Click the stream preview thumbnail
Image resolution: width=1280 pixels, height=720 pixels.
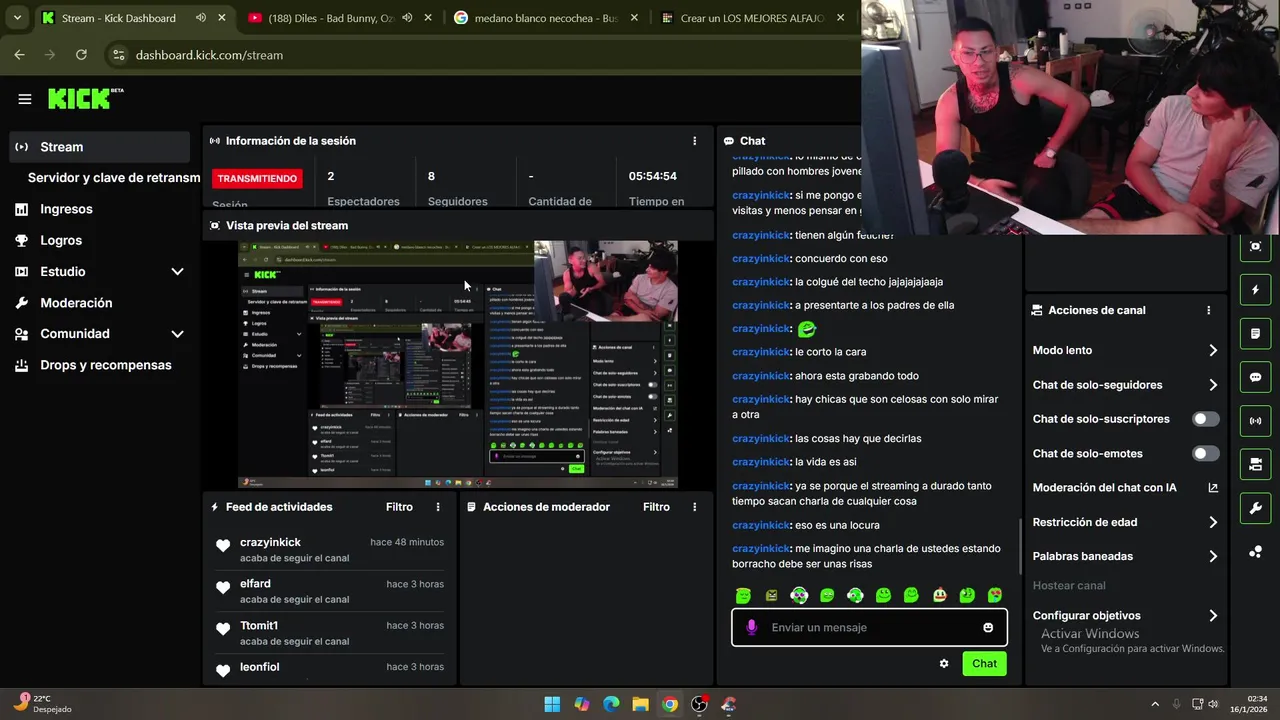[458, 364]
